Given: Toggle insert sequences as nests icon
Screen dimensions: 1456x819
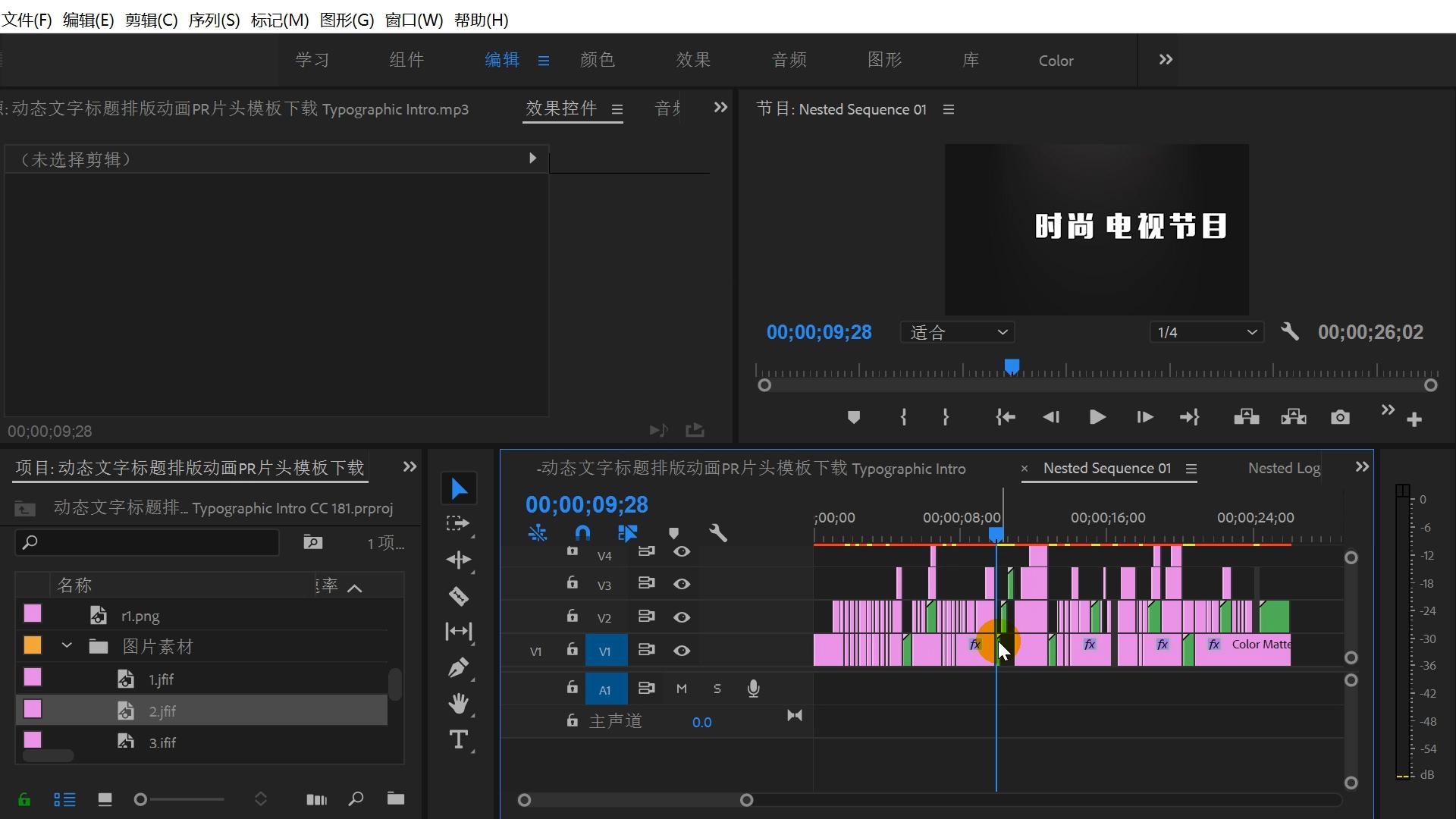Looking at the screenshot, I should coord(538,533).
